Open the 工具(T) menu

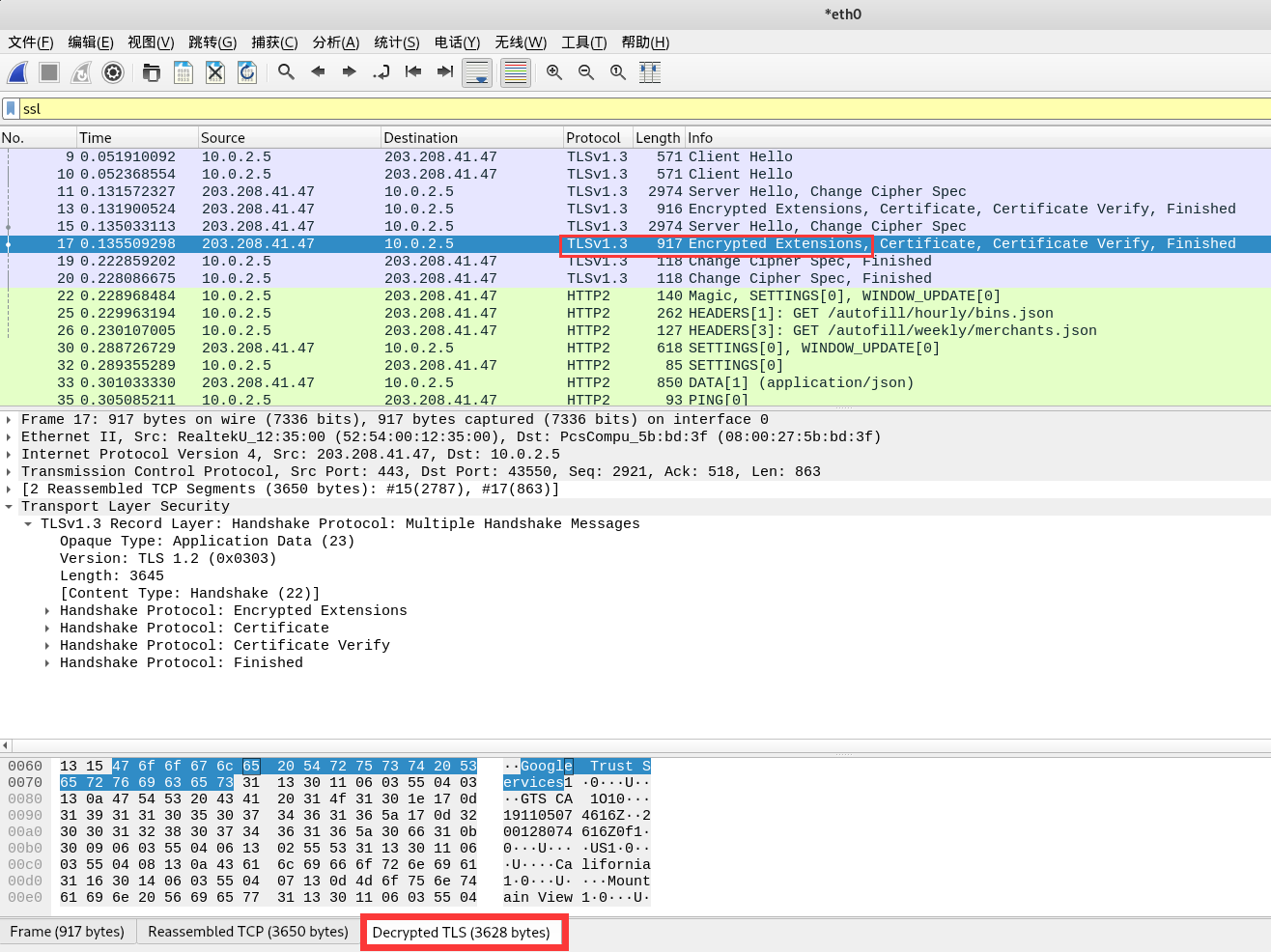584,42
